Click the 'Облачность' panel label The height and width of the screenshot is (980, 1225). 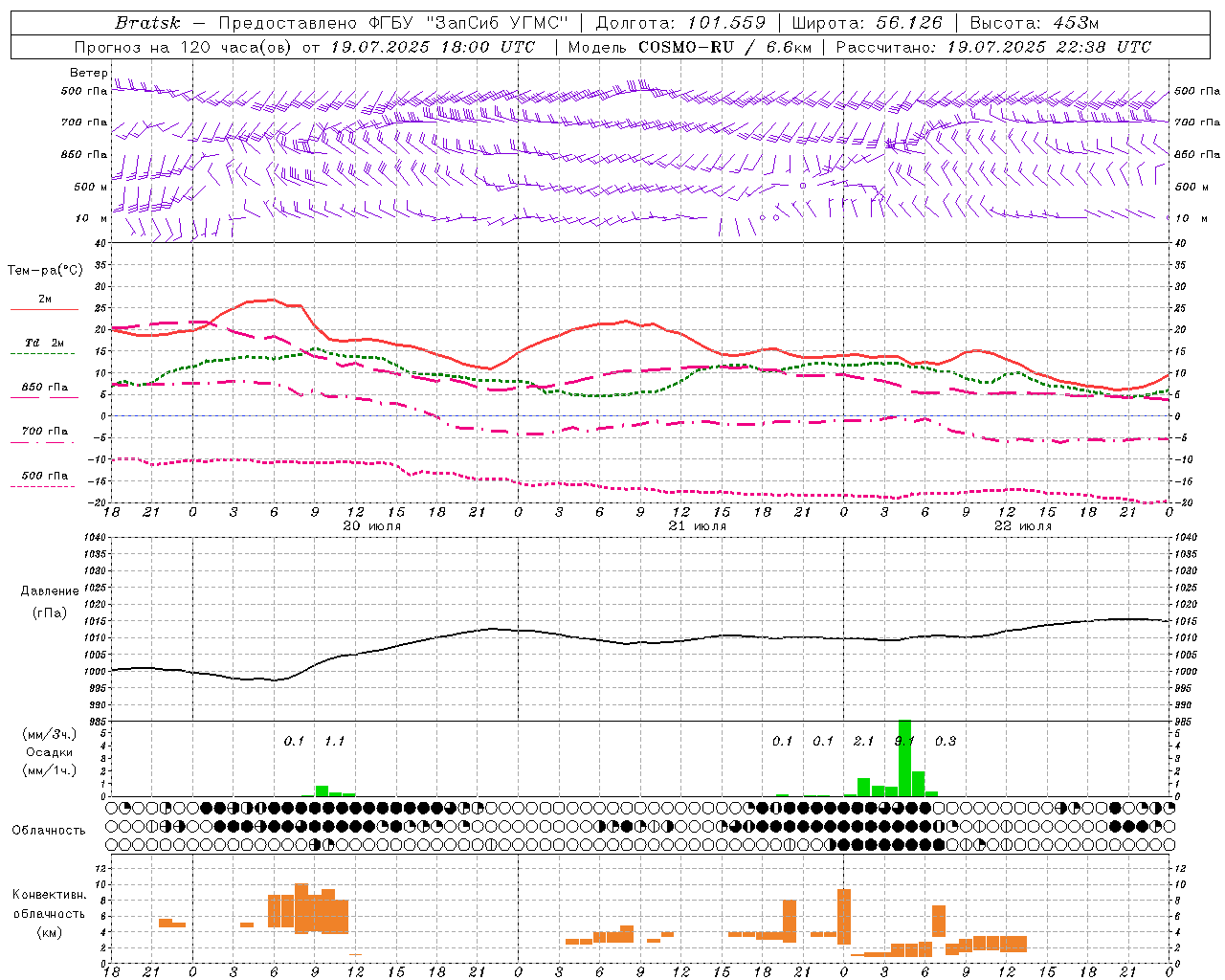pos(49,831)
